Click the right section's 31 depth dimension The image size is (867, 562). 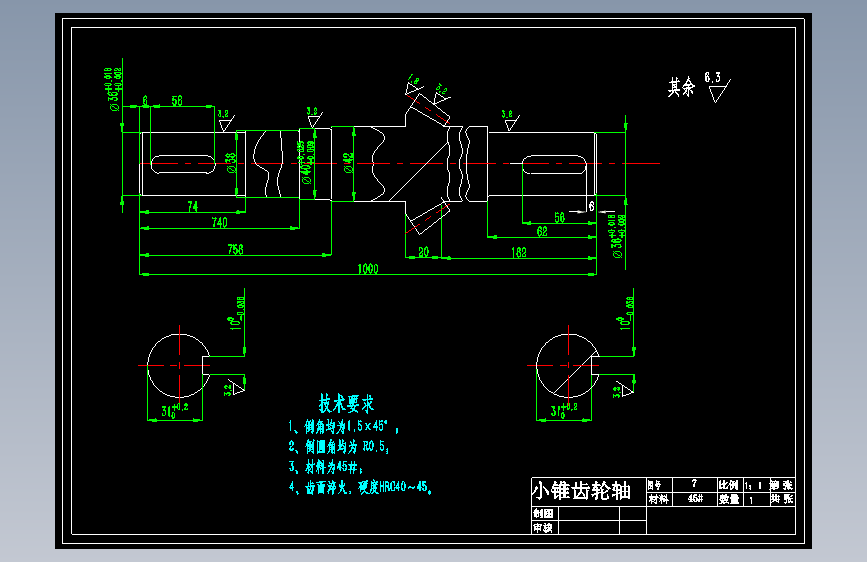[x=564, y=410]
